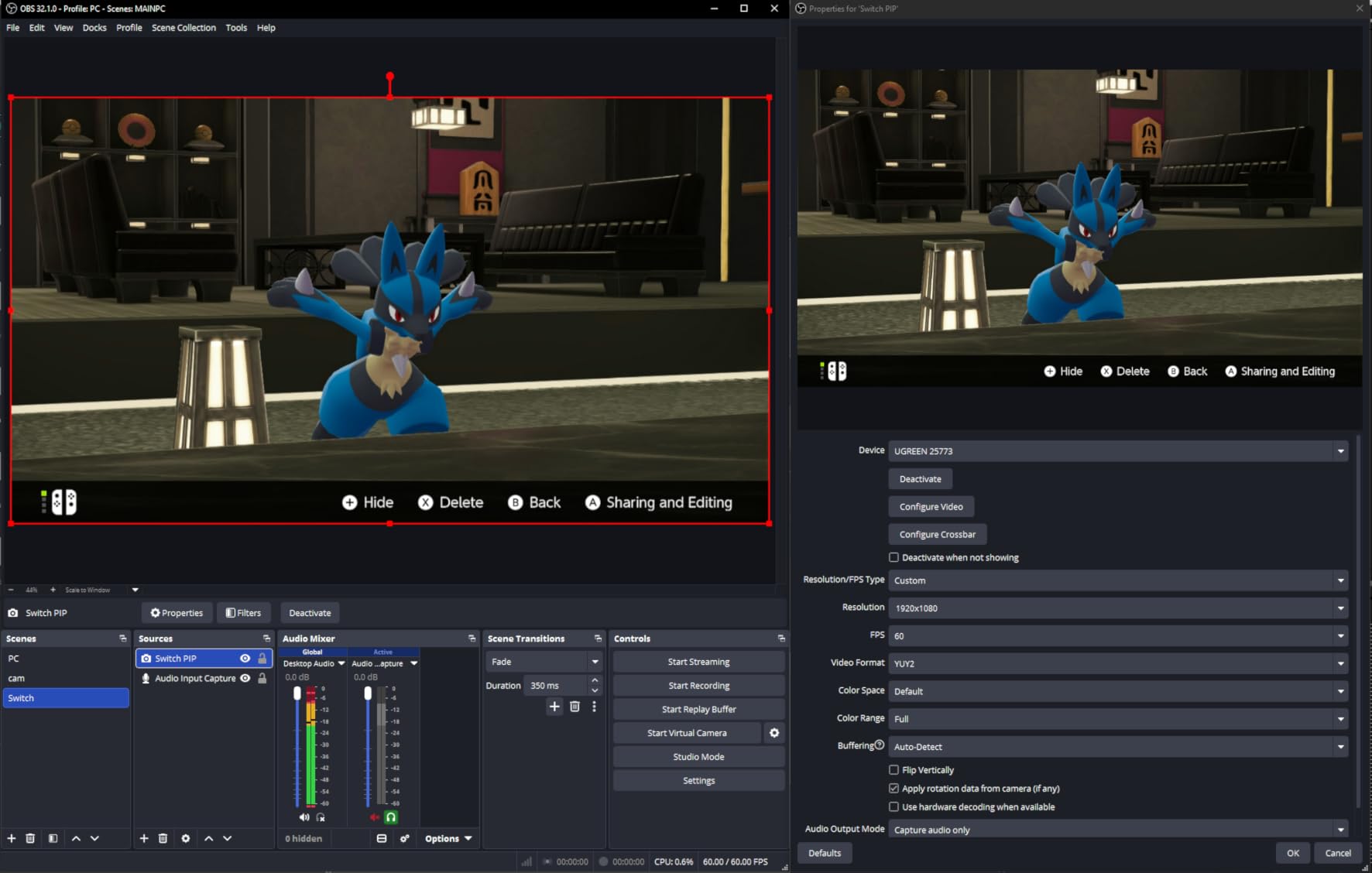The height and width of the screenshot is (873, 1372).
Task: Expand the Color Range dropdown set to Full
Action: [1118, 719]
